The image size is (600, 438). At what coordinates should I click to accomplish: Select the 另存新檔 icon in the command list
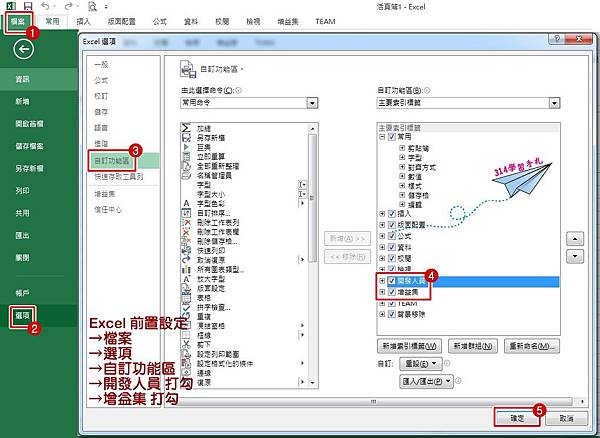(186, 138)
